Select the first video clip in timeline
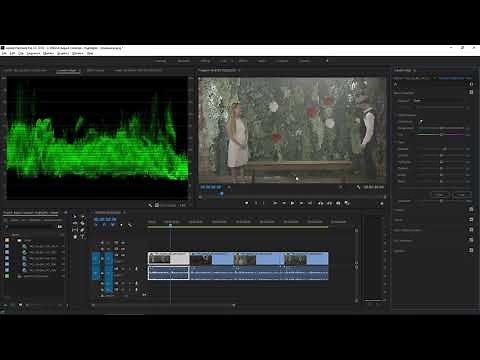The image size is (480, 360). pos(169,259)
